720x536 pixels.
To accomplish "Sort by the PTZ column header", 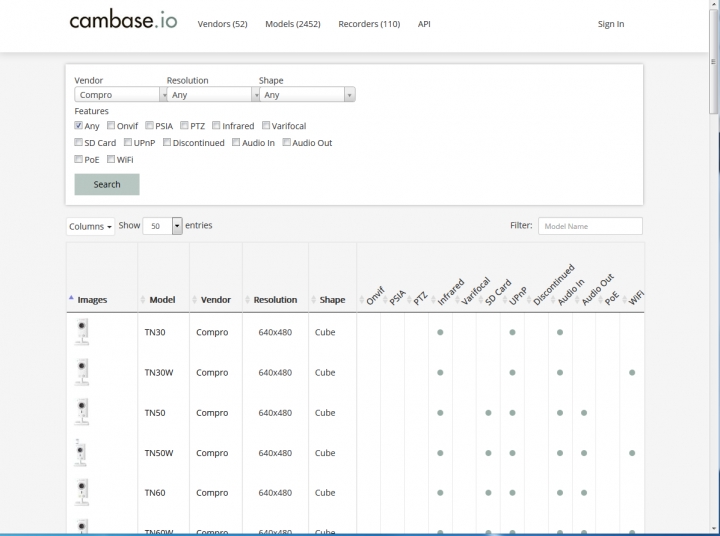I will pos(419,299).
